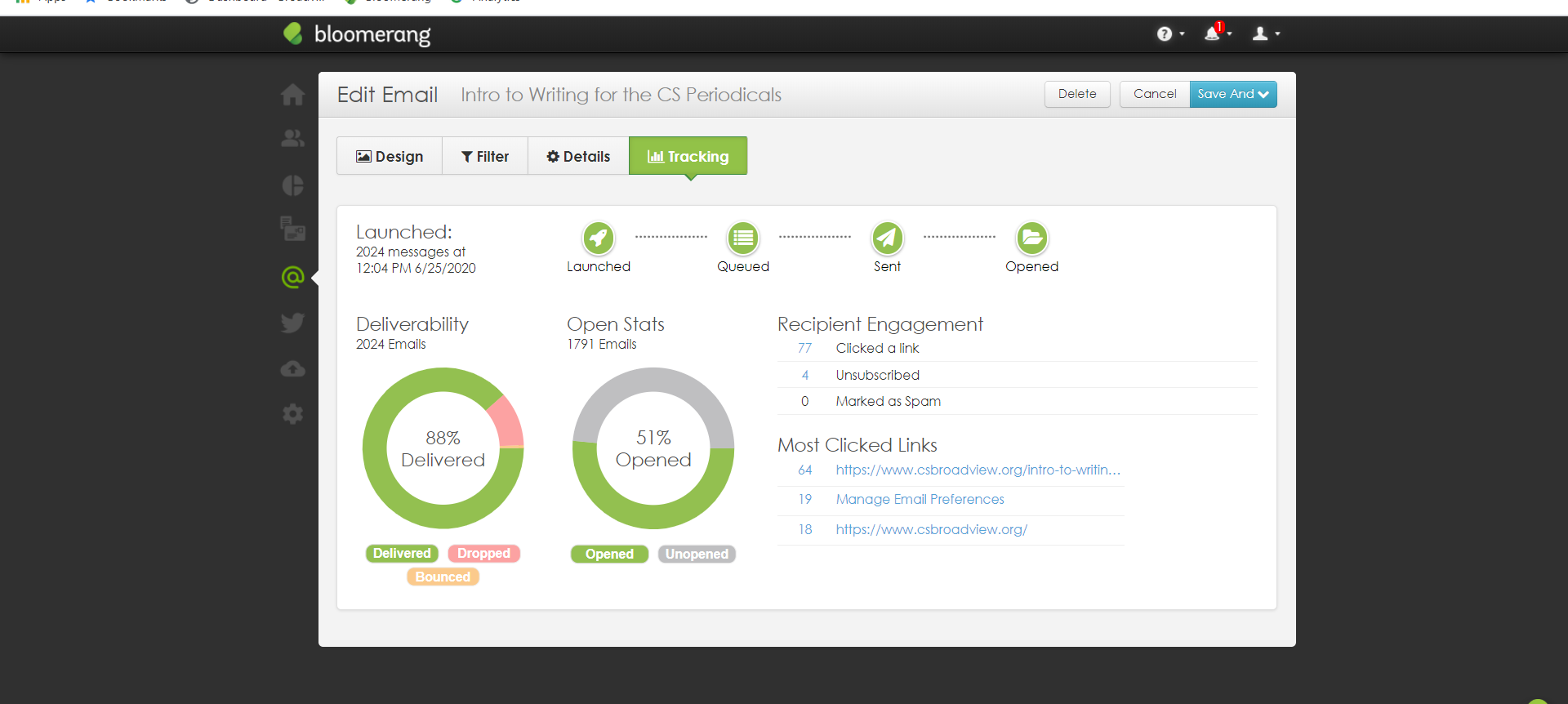This screenshot has height=704, width=1568.
Task: Open the csbroadview.org/intro-to-writin link
Action: [x=978, y=470]
